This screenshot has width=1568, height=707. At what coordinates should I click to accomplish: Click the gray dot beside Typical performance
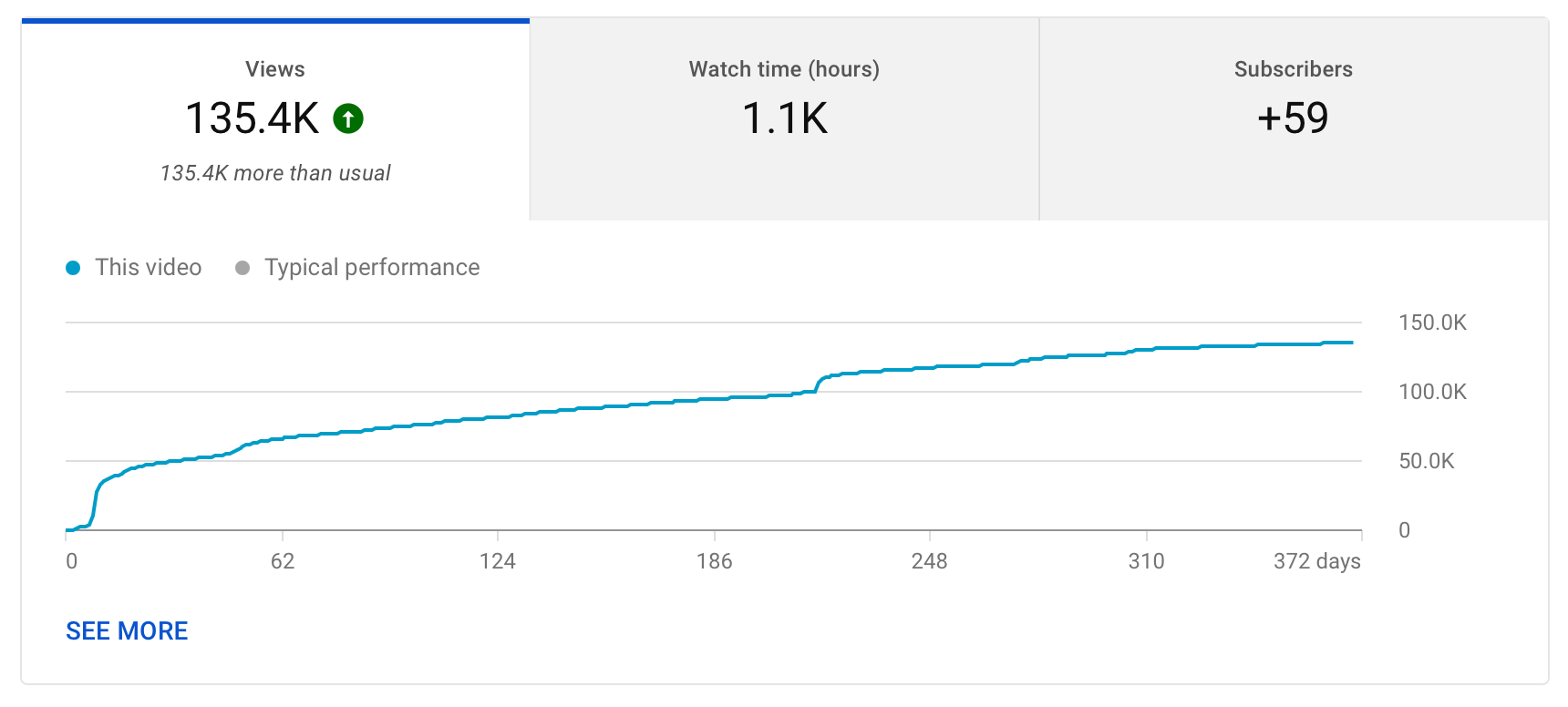(x=242, y=267)
